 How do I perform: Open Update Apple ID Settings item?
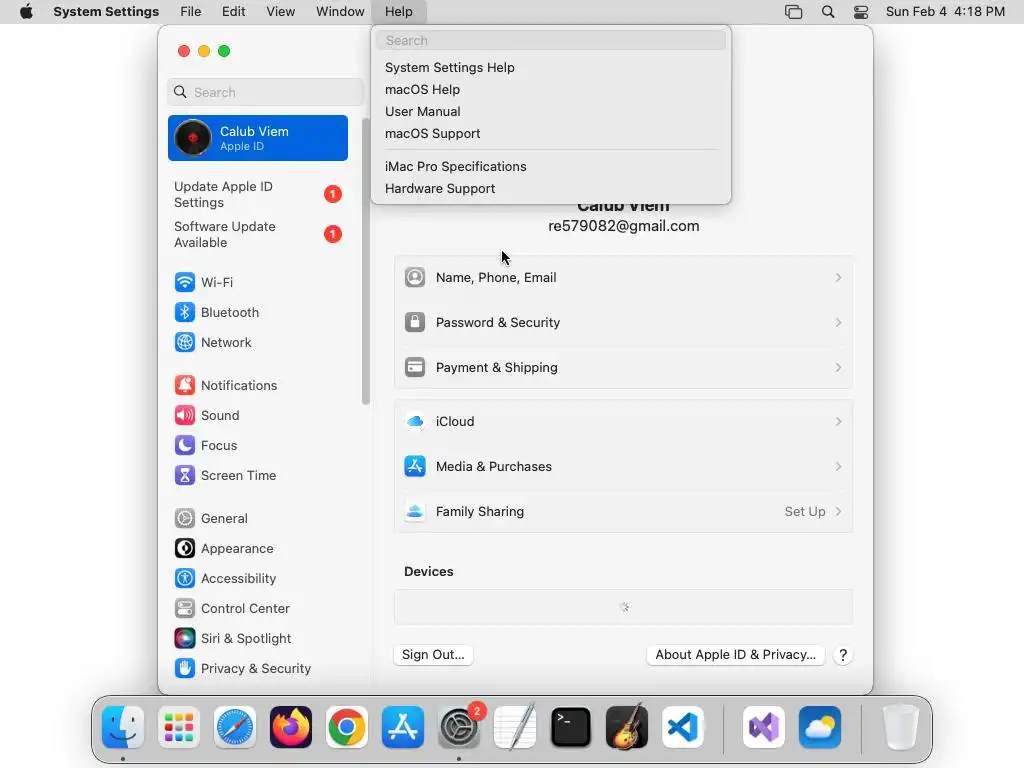point(258,195)
